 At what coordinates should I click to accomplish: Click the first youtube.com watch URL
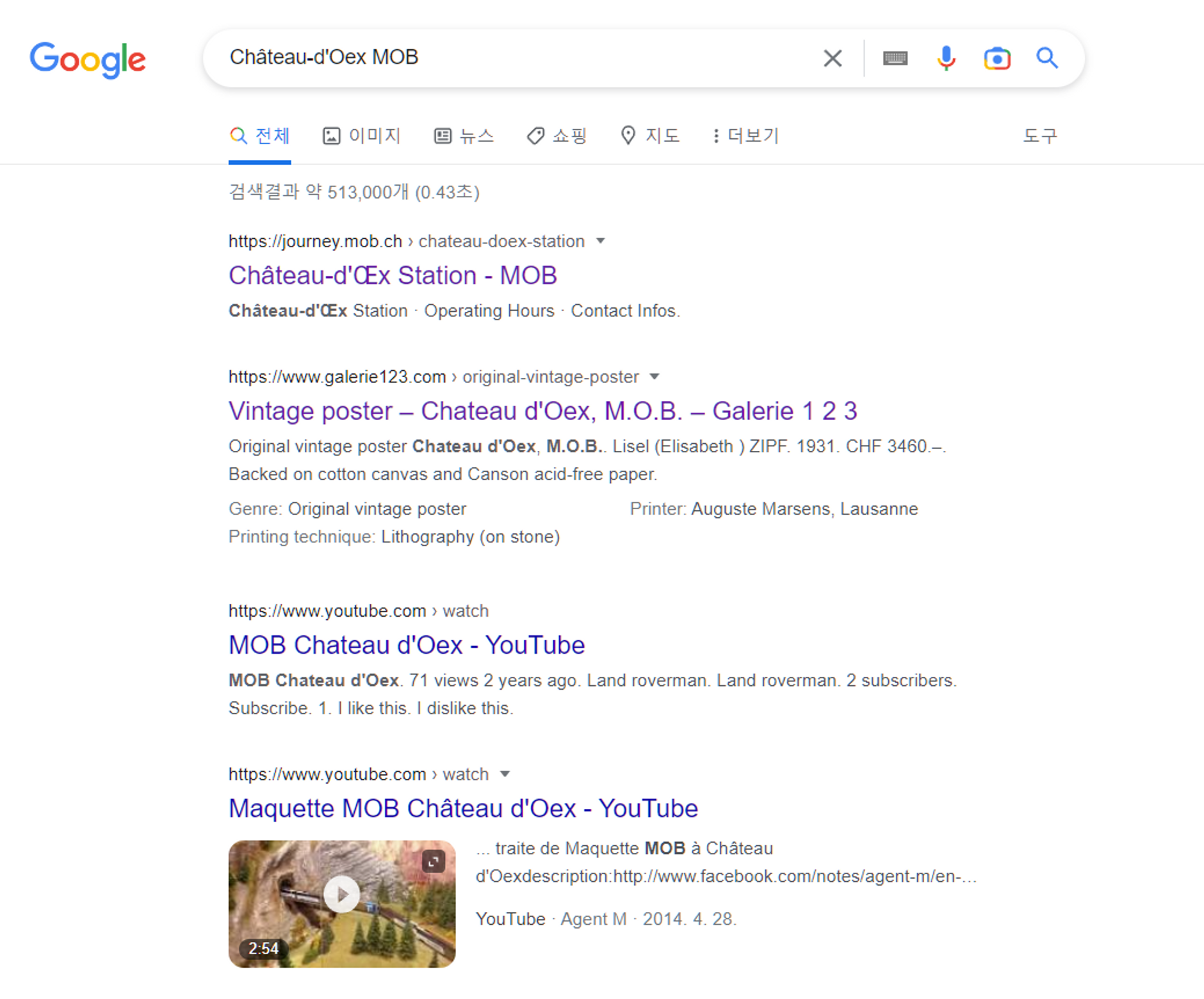pyautogui.click(x=358, y=611)
